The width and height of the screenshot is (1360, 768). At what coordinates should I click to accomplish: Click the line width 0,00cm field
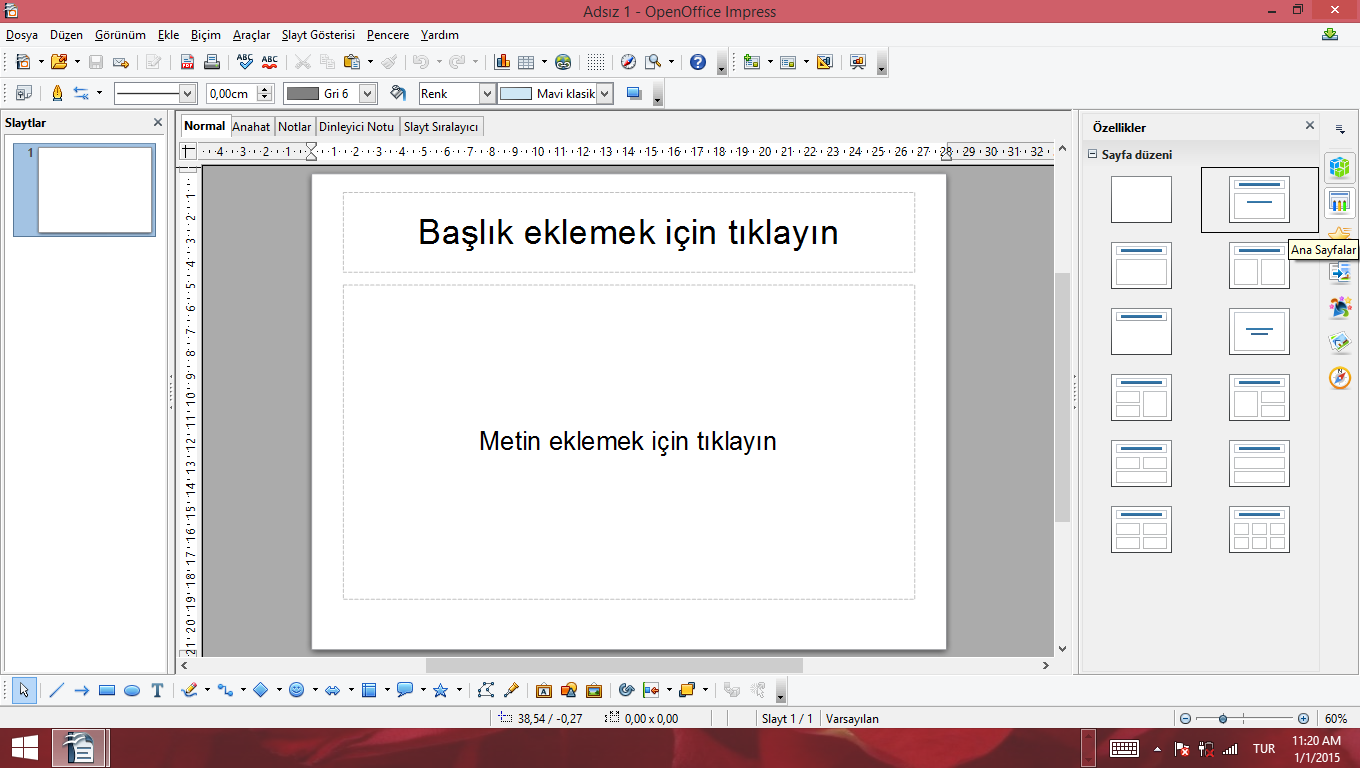[231, 93]
